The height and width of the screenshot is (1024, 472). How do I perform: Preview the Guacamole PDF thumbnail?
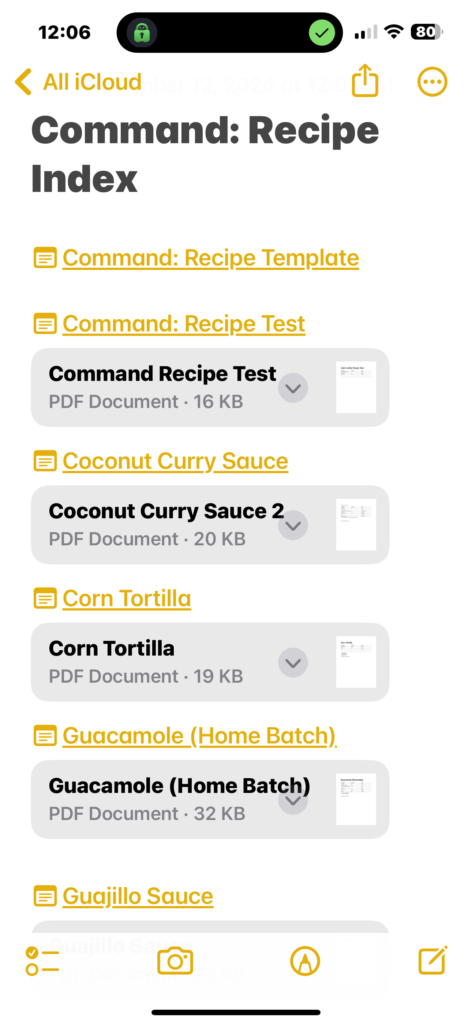coord(356,799)
